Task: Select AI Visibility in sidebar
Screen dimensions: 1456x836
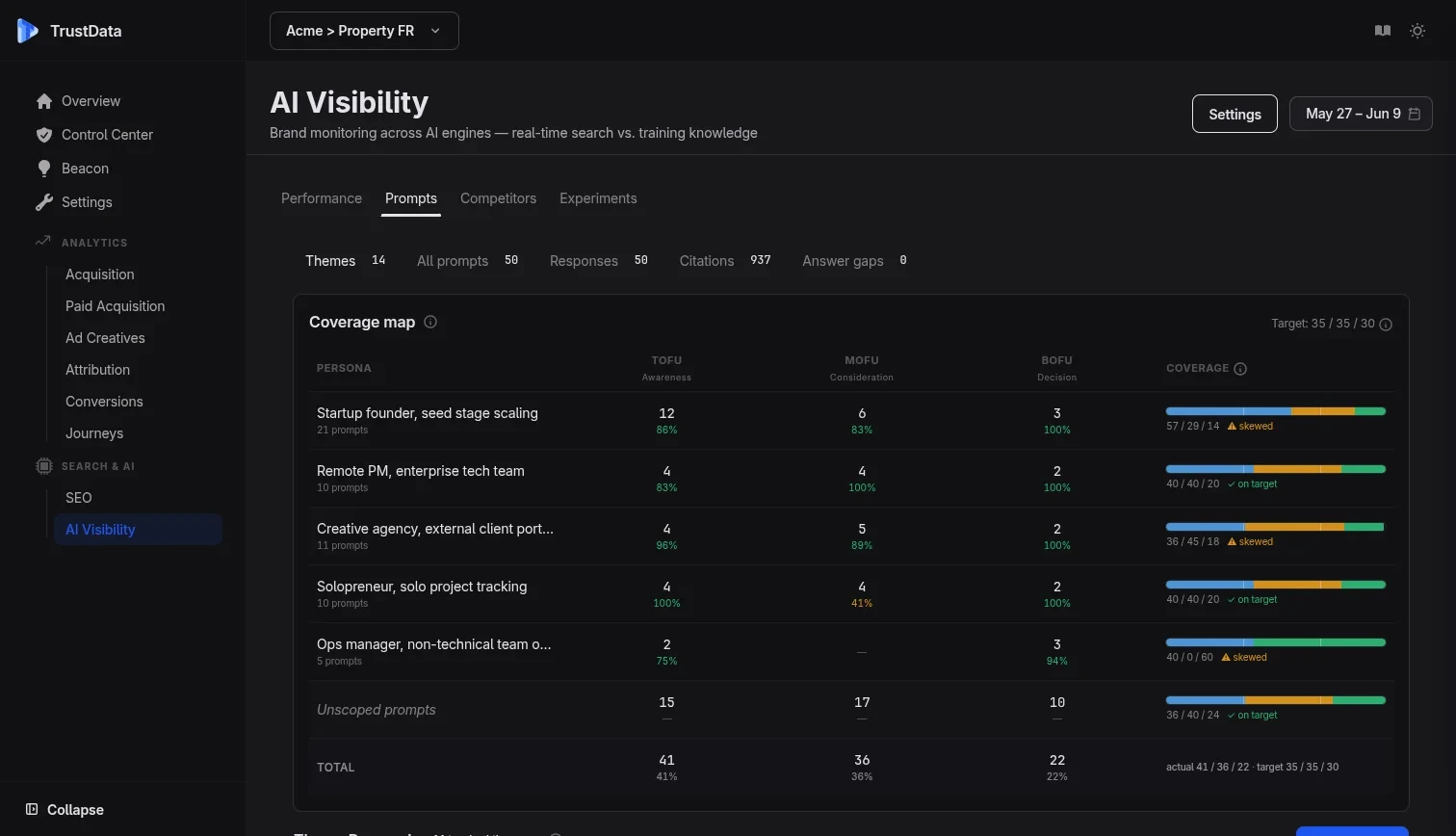Action: pos(138,530)
